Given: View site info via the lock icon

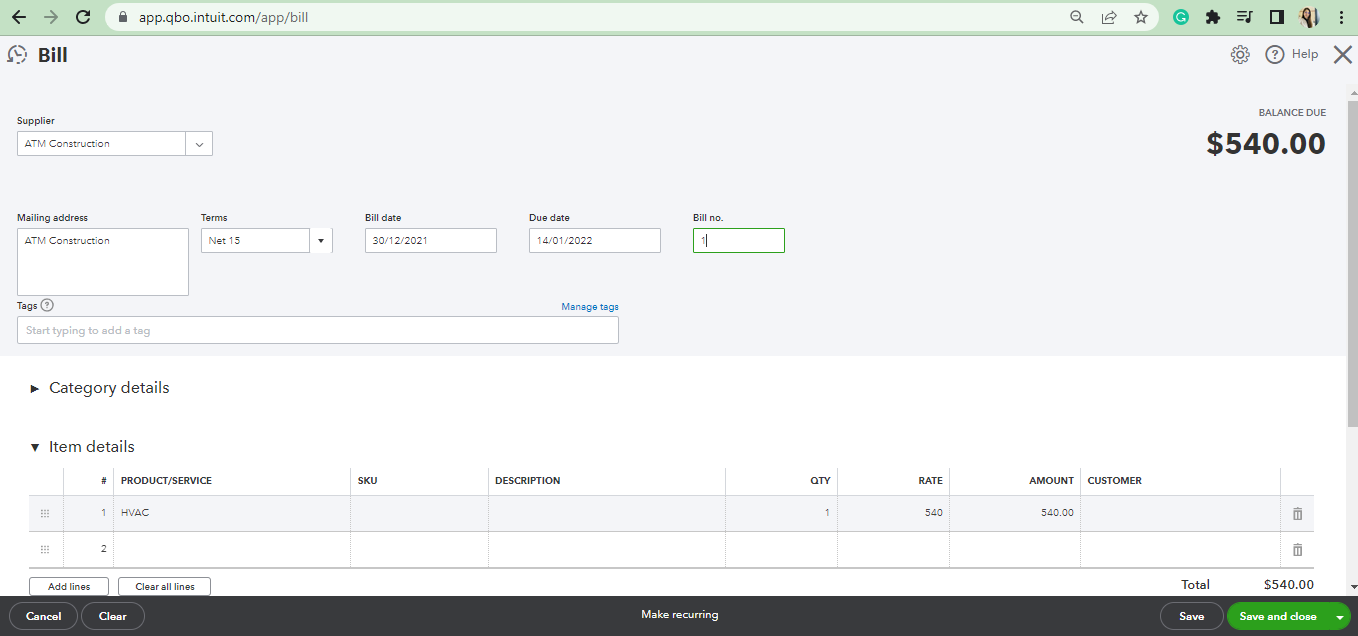Looking at the screenshot, I should pyautogui.click(x=123, y=17).
